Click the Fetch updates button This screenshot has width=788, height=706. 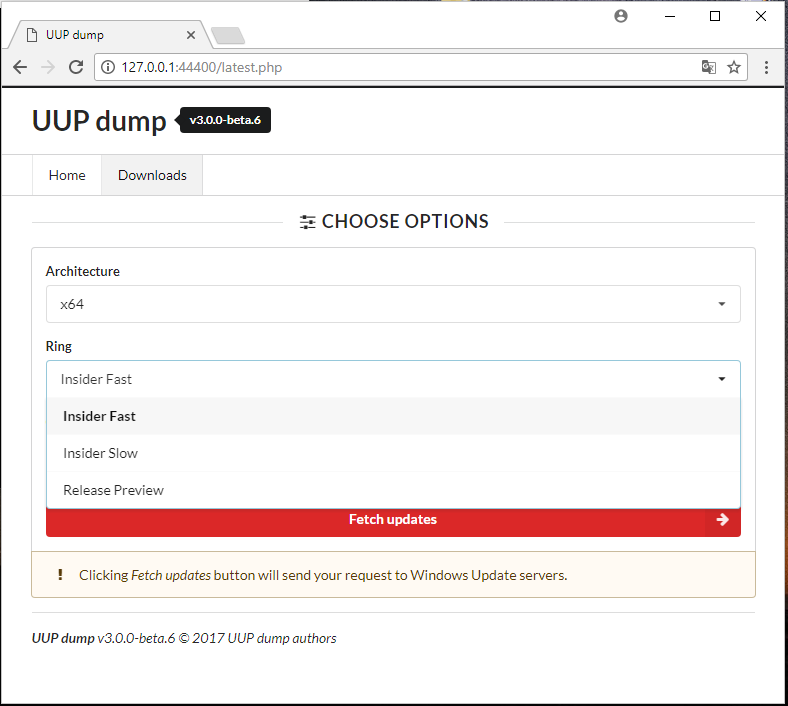click(393, 522)
